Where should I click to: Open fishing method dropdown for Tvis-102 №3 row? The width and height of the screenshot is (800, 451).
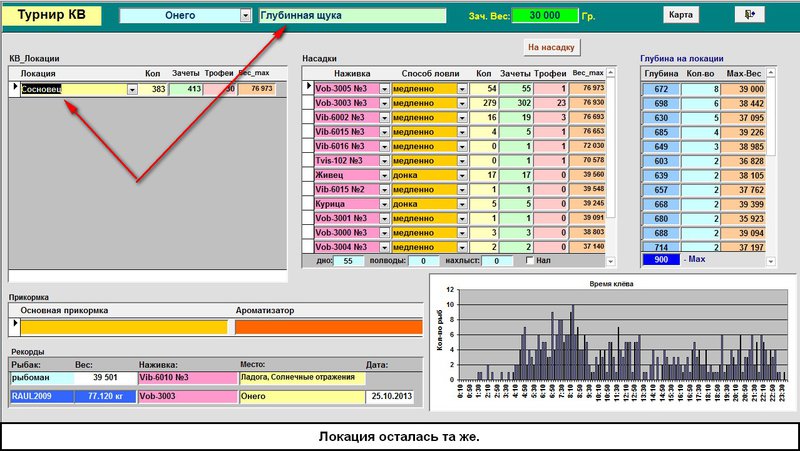click(462, 161)
